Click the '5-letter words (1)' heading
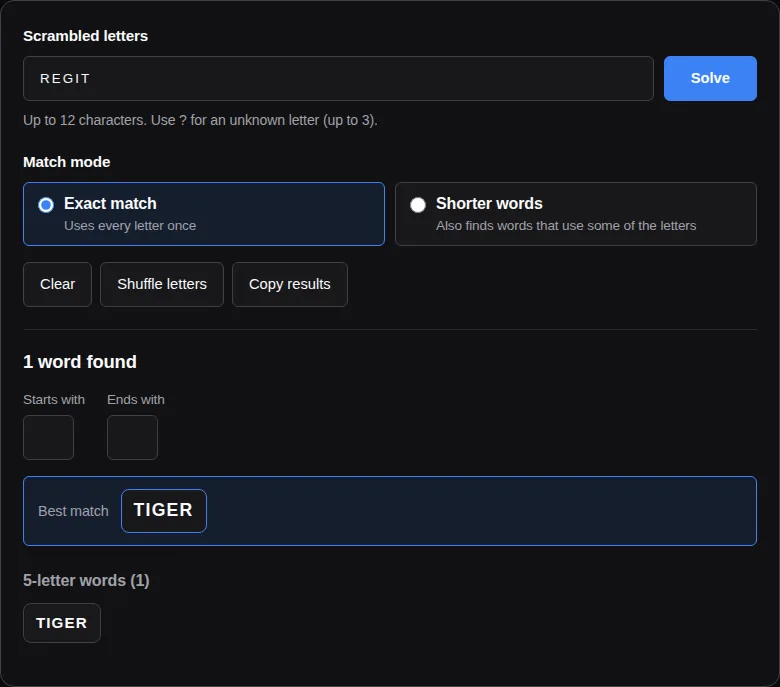The width and height of the screenshot is (780, 687). (x=86, y=580)
